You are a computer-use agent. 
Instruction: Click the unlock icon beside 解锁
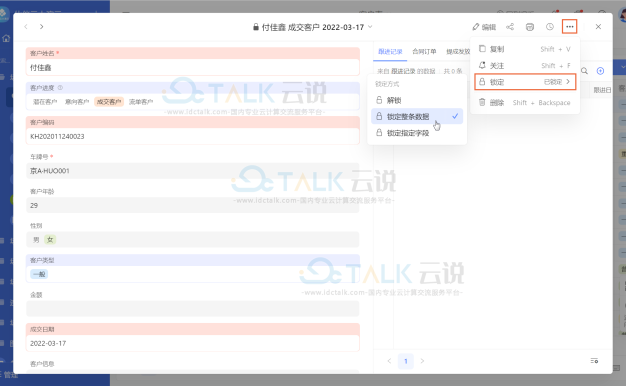click(379, 100)
